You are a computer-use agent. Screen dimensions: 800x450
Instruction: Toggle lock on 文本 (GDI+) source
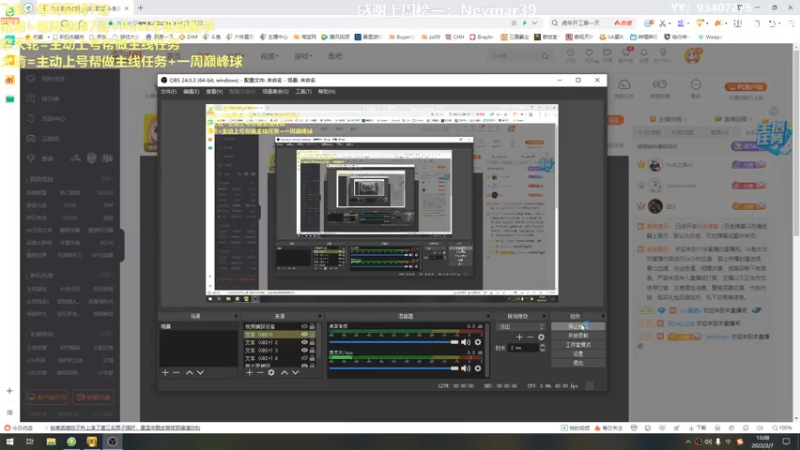tap(312, 335)
